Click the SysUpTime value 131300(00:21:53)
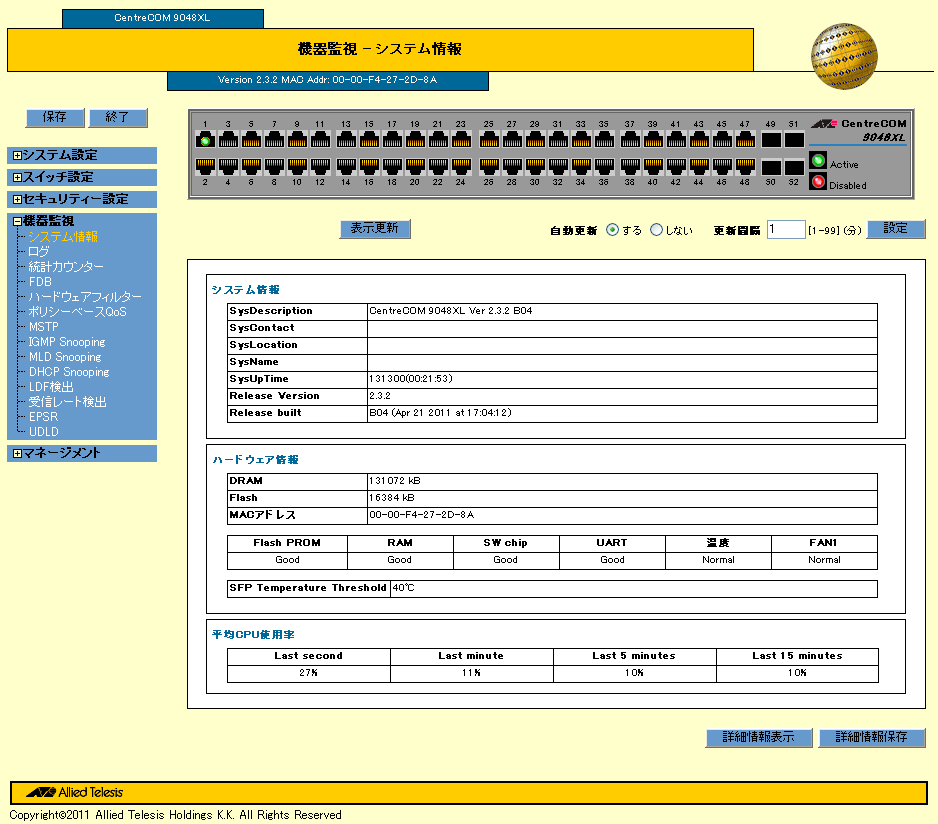 (410, 379)
